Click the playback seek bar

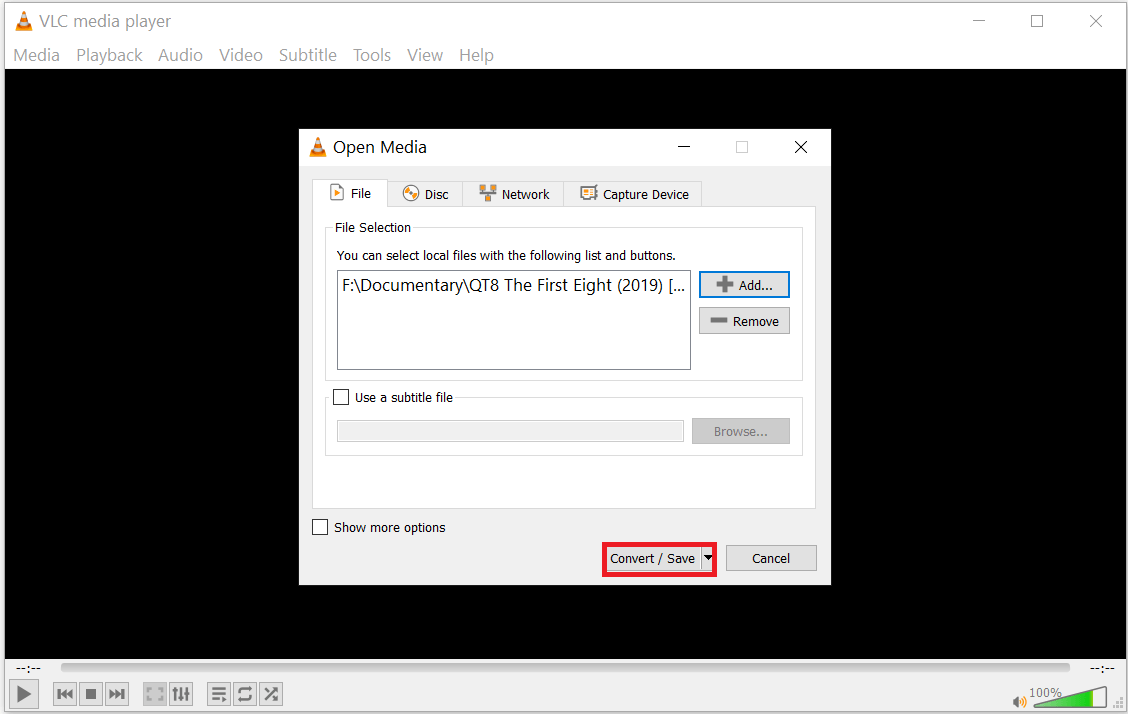(x=565, y=668)
